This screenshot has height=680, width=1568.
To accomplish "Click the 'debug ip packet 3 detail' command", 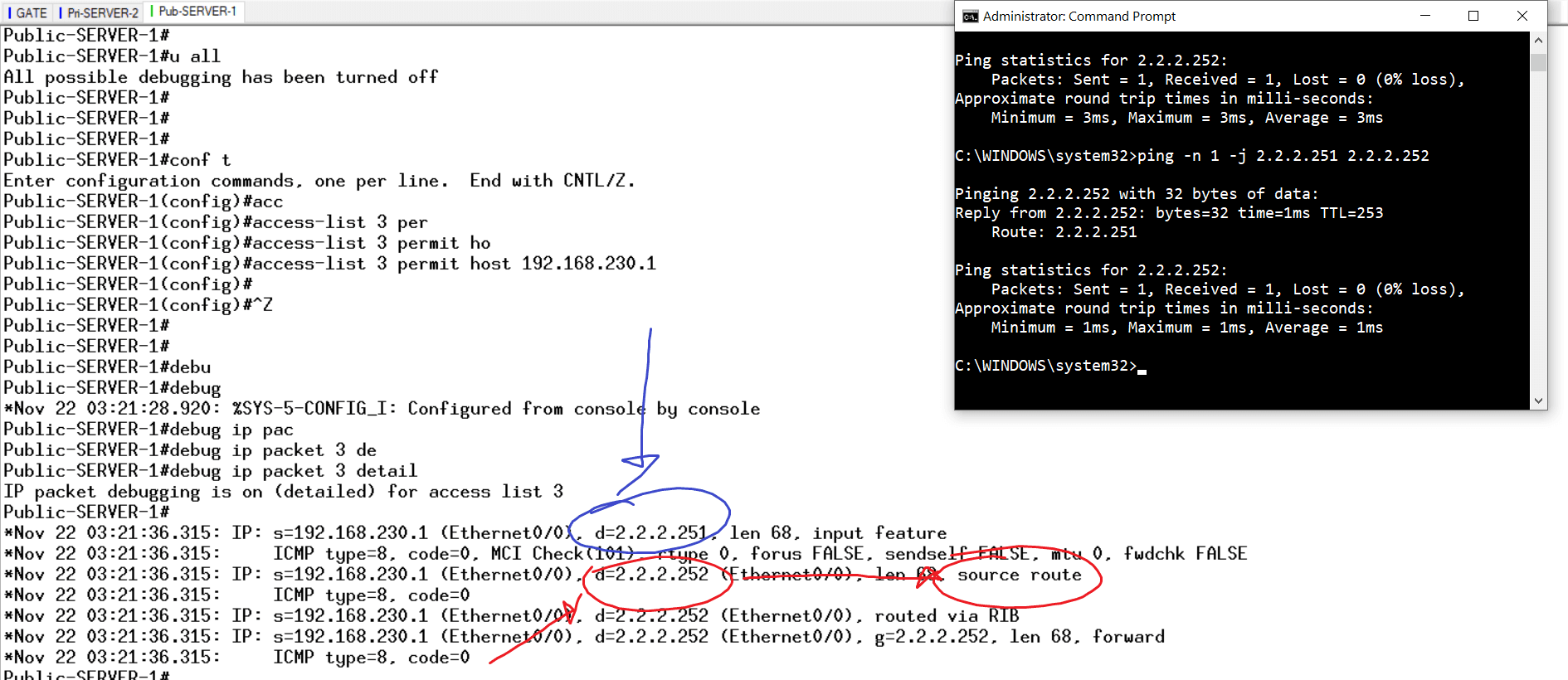I will (210, 471).
